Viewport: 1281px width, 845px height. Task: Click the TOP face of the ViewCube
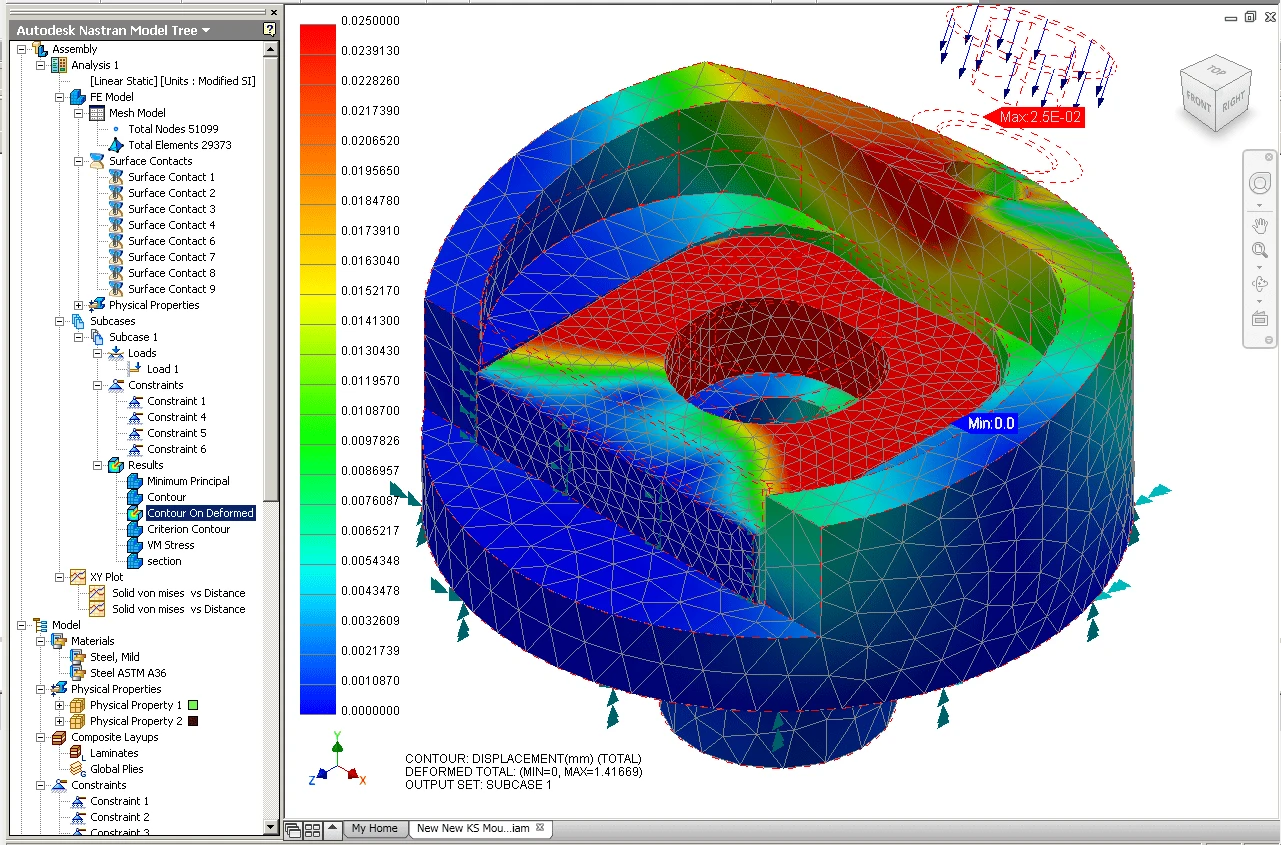click(x=1216, y=71)
